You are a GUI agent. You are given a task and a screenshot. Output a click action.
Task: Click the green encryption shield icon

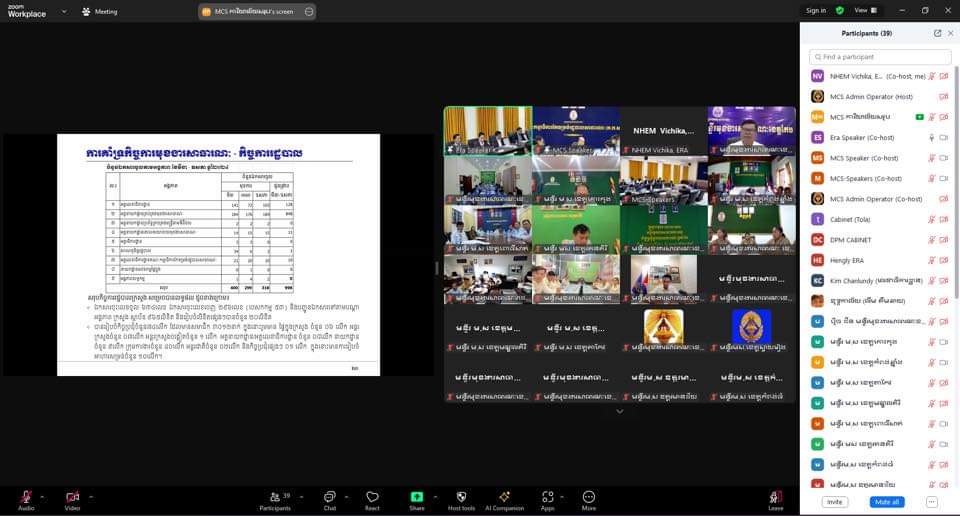point(839,11)
